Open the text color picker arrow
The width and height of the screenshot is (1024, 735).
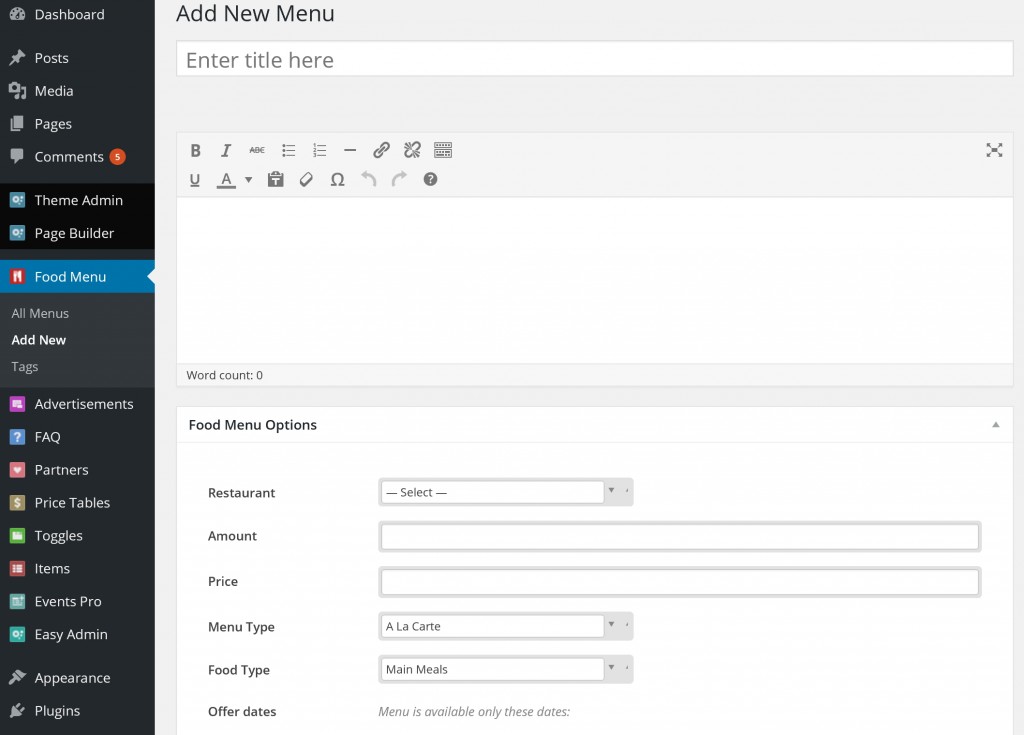coord(249,180)
